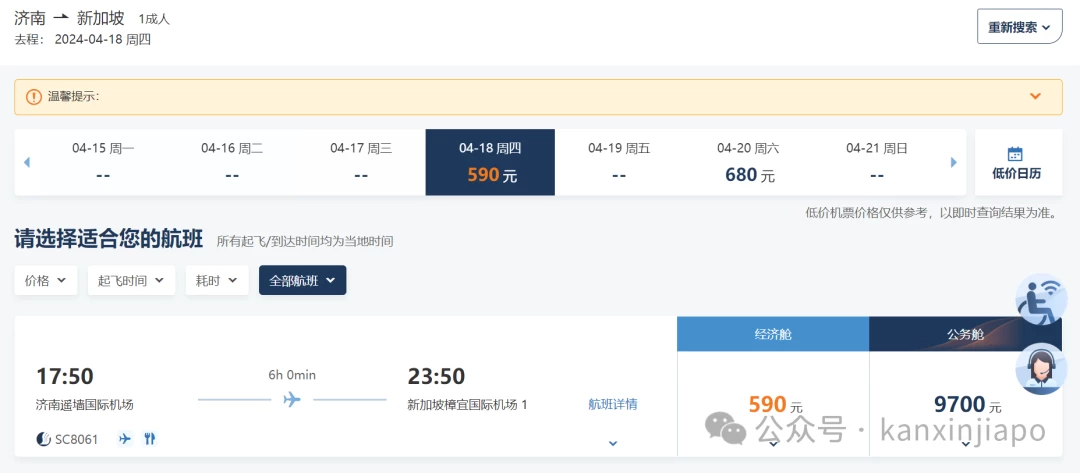Click the meal service icon beside SC8061

click(149, 439)
